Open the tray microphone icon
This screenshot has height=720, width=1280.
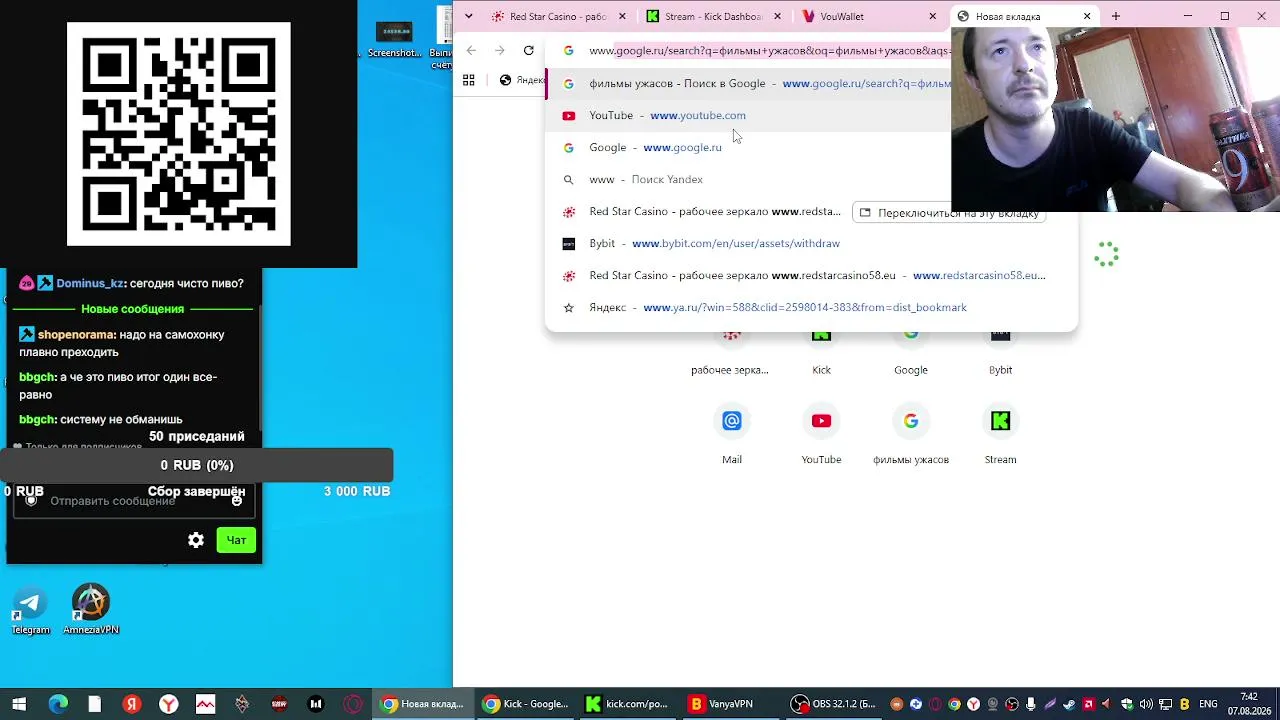click(x=1030, y=704)
